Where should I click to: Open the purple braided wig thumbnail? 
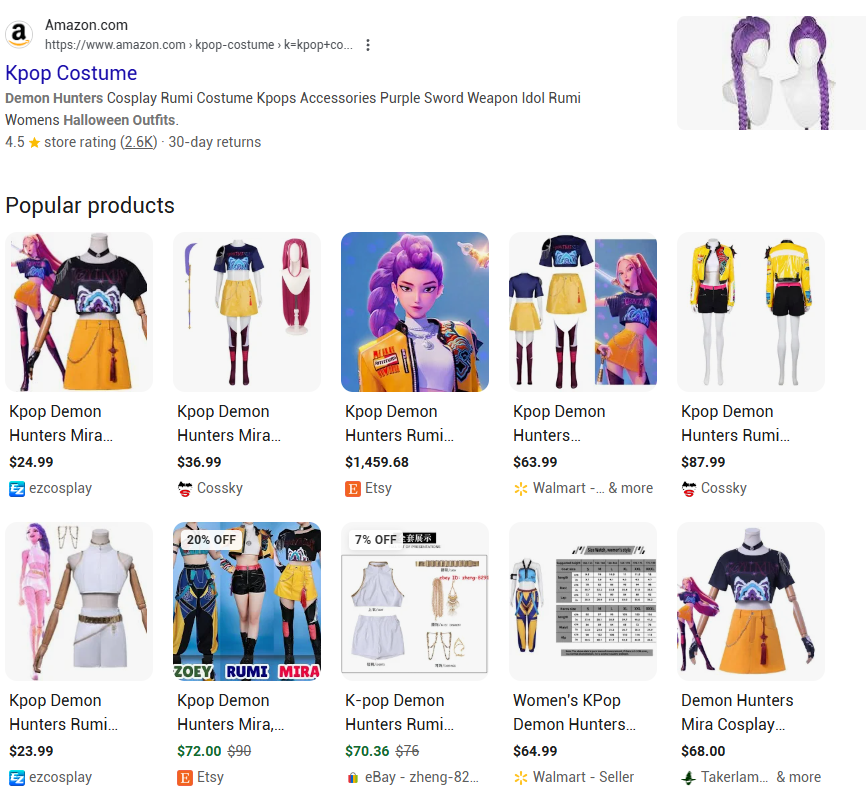(770, 73)
